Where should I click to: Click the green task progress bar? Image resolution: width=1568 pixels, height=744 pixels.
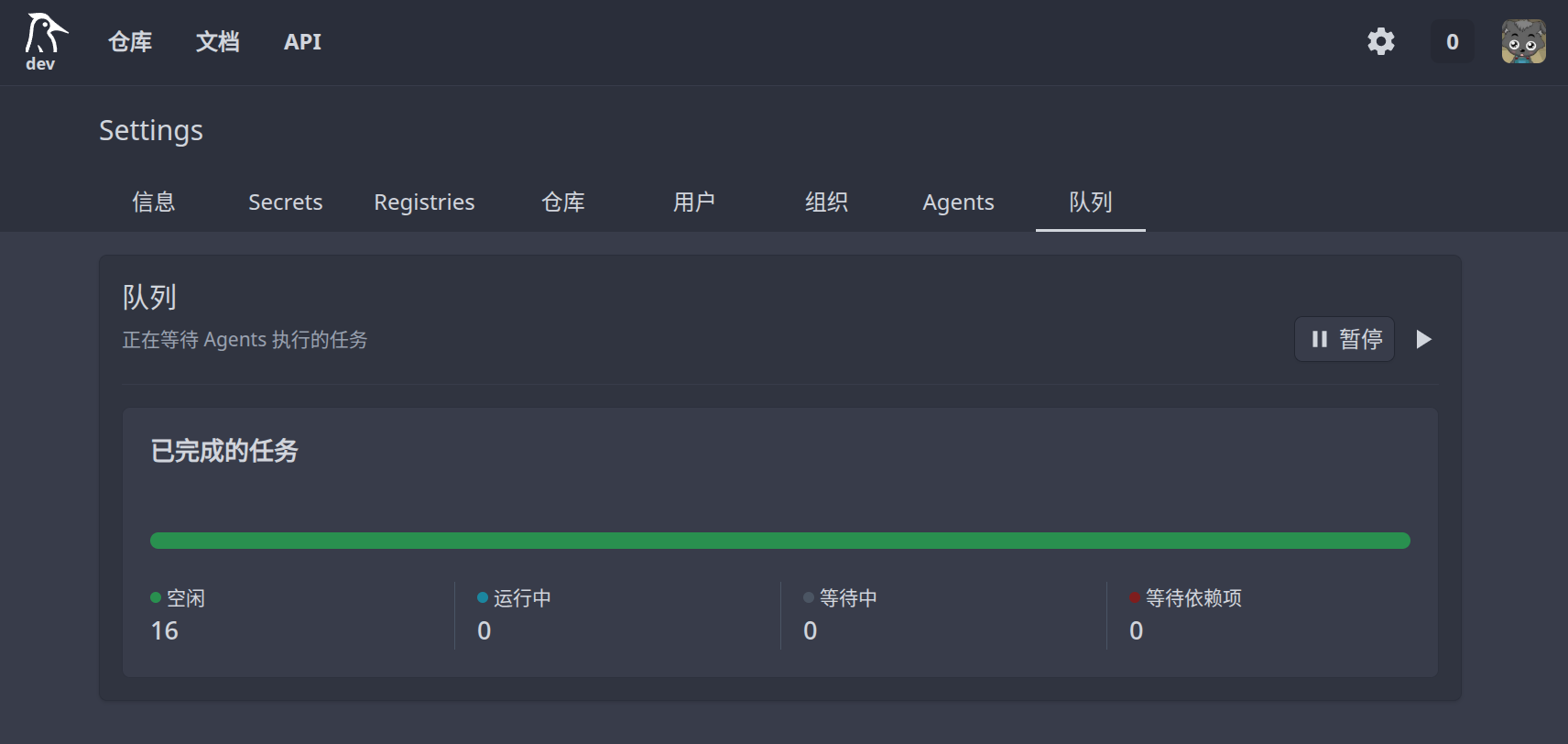(779, 541)
